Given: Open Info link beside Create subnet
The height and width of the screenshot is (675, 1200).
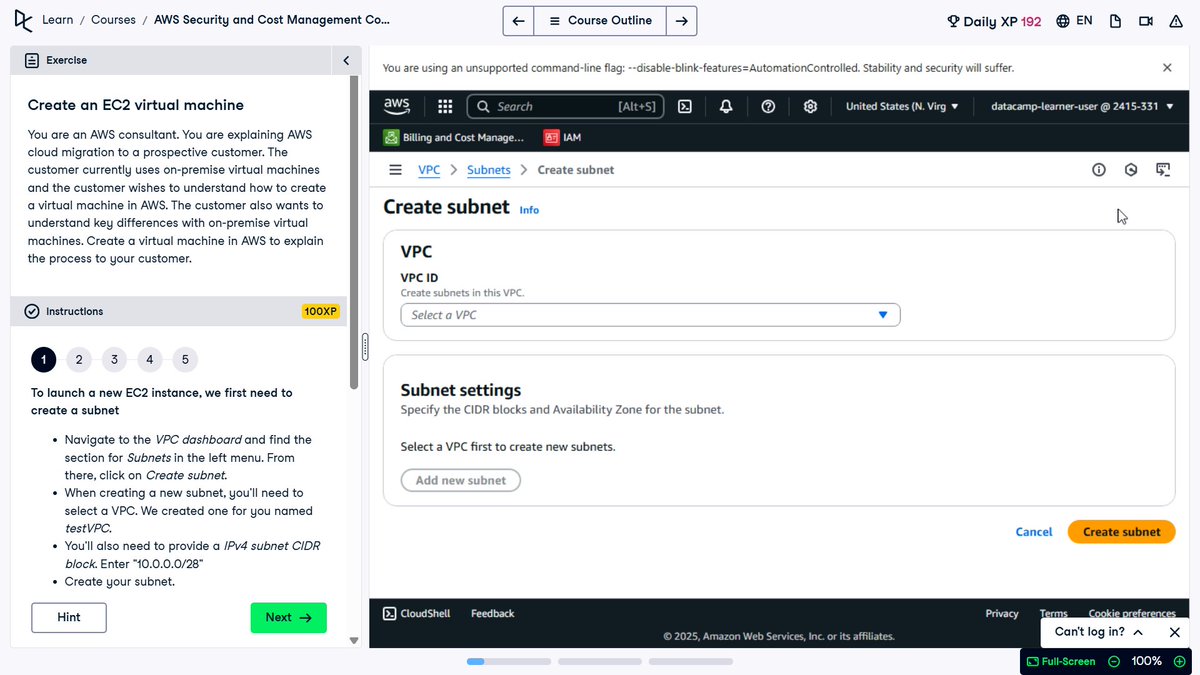Looking at the screenshot, I should 529,210.
